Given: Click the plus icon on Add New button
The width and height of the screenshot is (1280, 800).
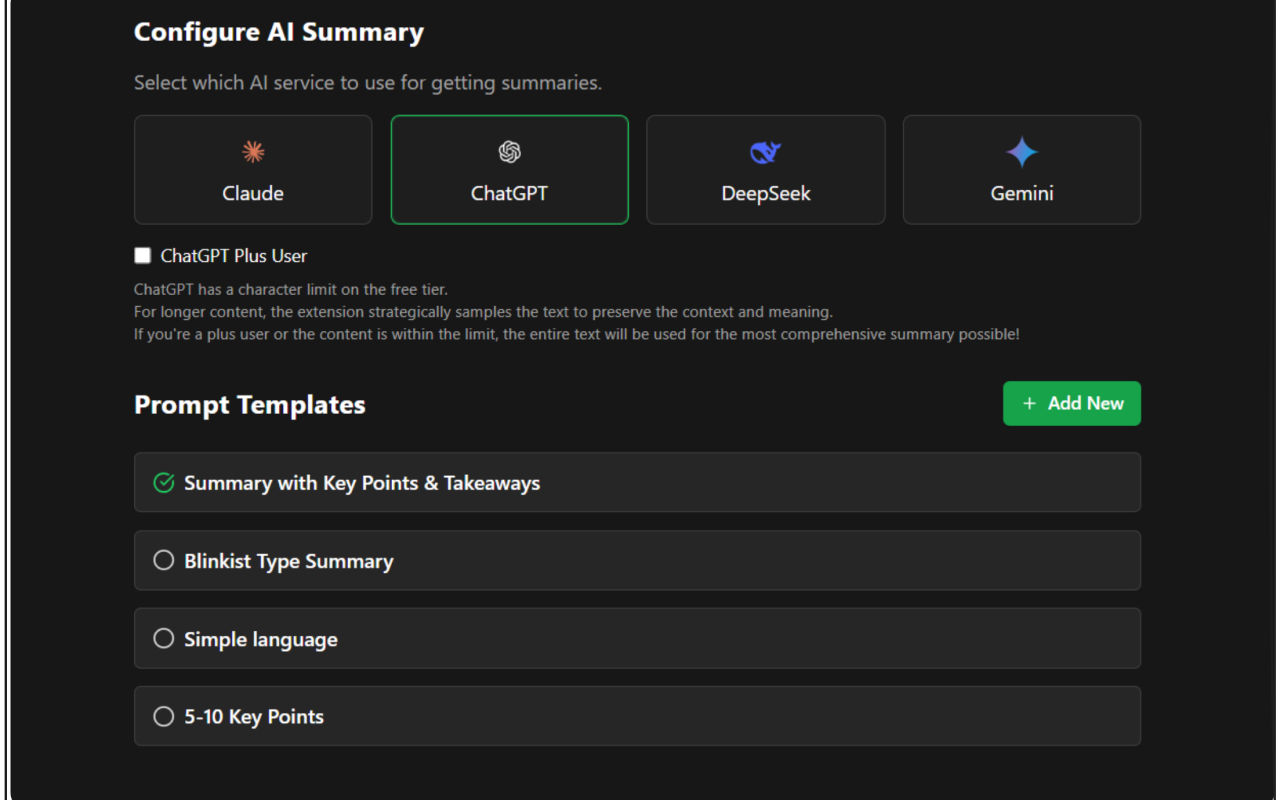Looking at the screenshot, I should [x=1029, y=403].
